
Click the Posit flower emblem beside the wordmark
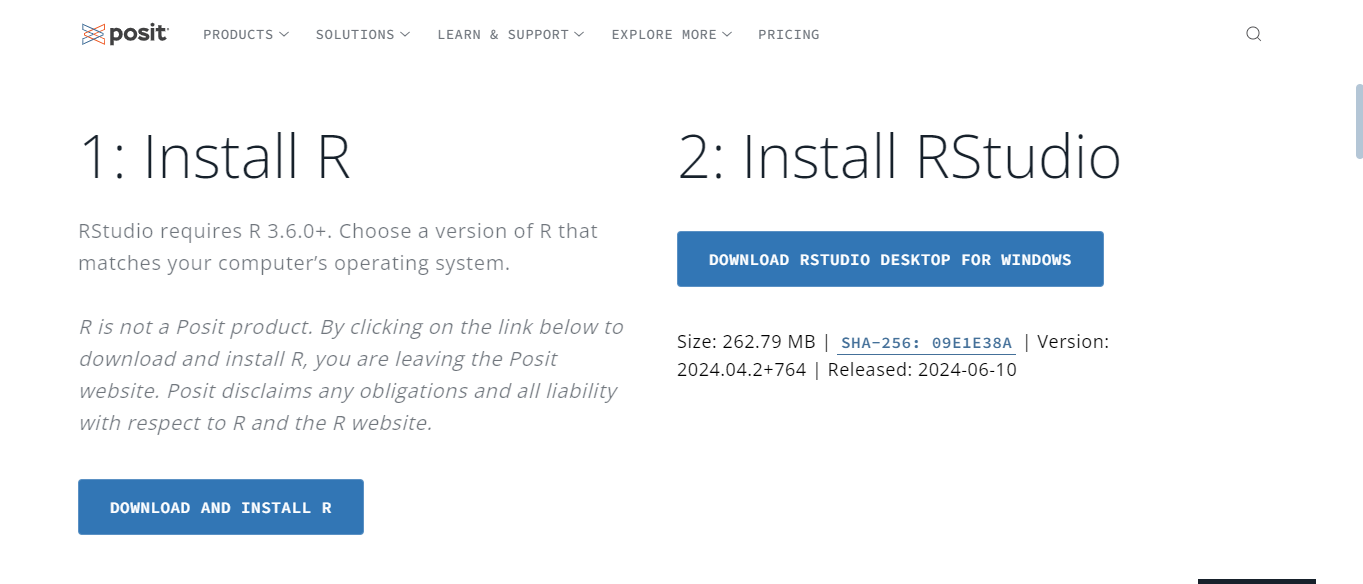point(95,33)
